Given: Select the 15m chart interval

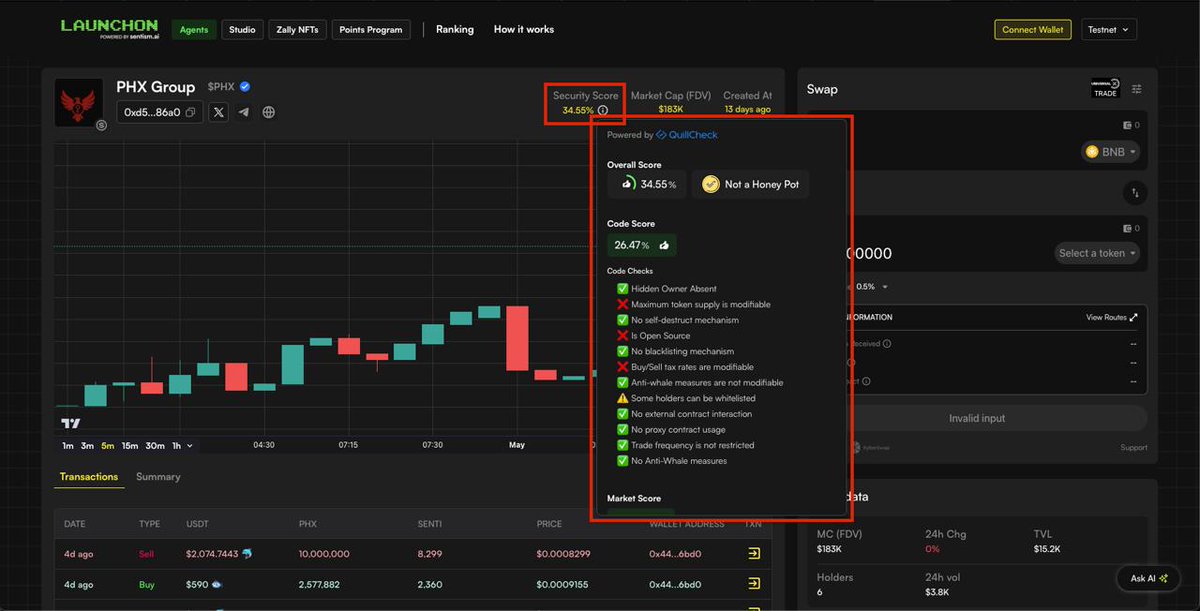Looking at the screenshot, I should (x=129, y=446).
